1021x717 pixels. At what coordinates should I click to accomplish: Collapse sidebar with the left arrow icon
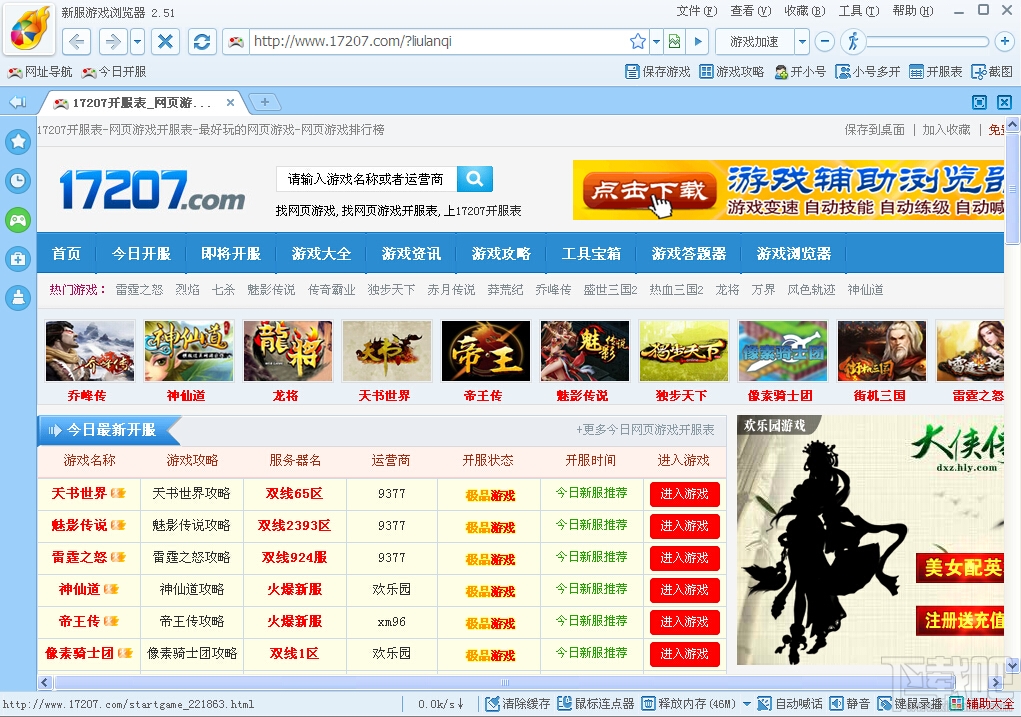coord(18,102)
